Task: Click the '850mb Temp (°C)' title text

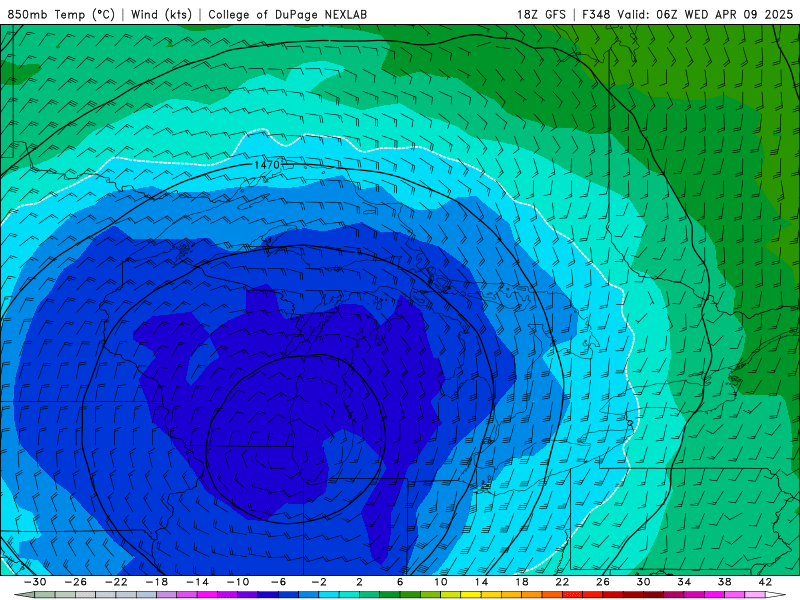Action: point(61,14)
